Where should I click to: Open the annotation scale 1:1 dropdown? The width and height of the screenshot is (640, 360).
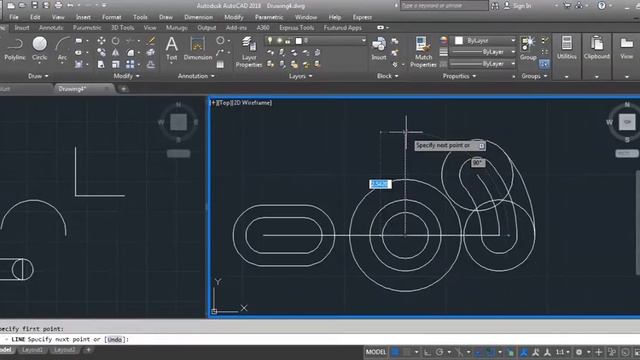(x=563, y=352)
